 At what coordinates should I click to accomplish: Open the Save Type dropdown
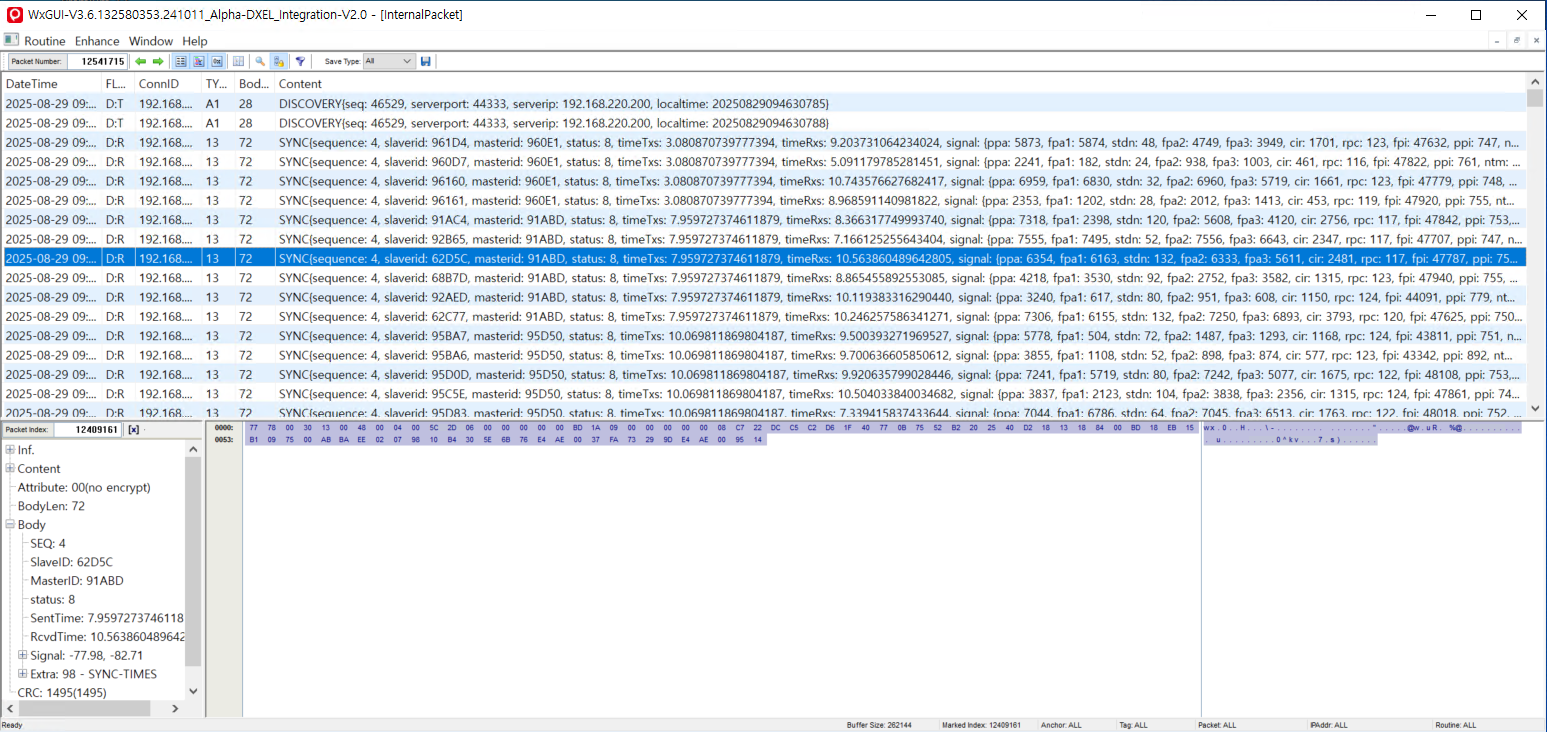(x=388, y=62)
